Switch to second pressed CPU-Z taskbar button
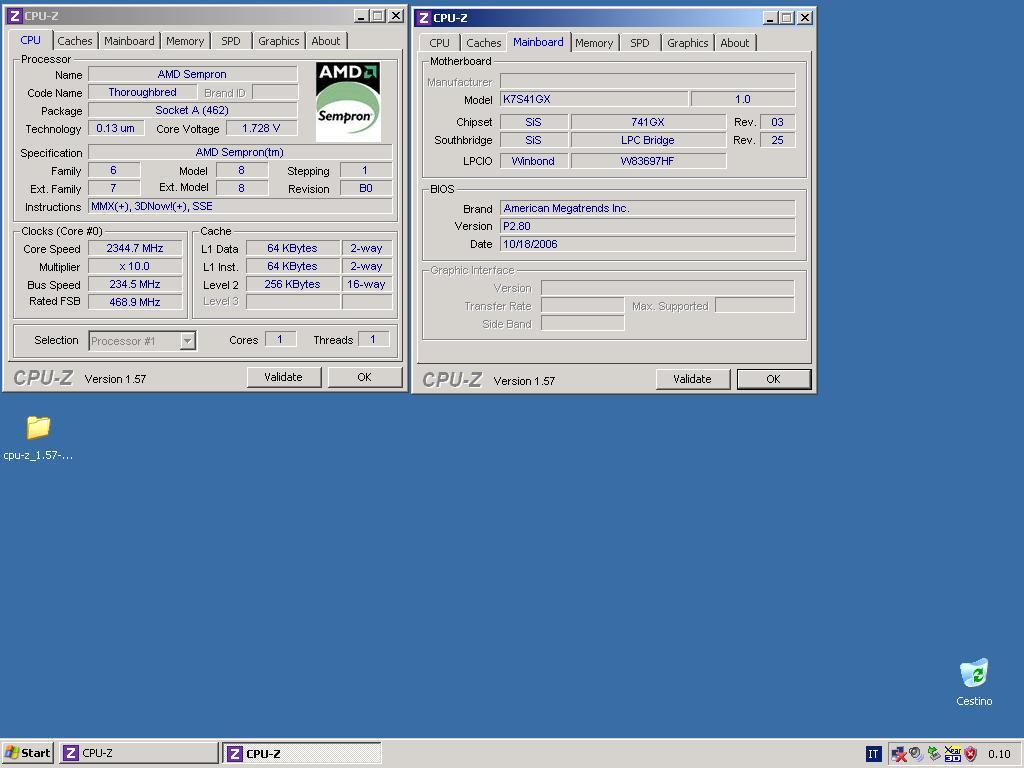The width and height of the screenshot is (1024, 768). (302, 753)
